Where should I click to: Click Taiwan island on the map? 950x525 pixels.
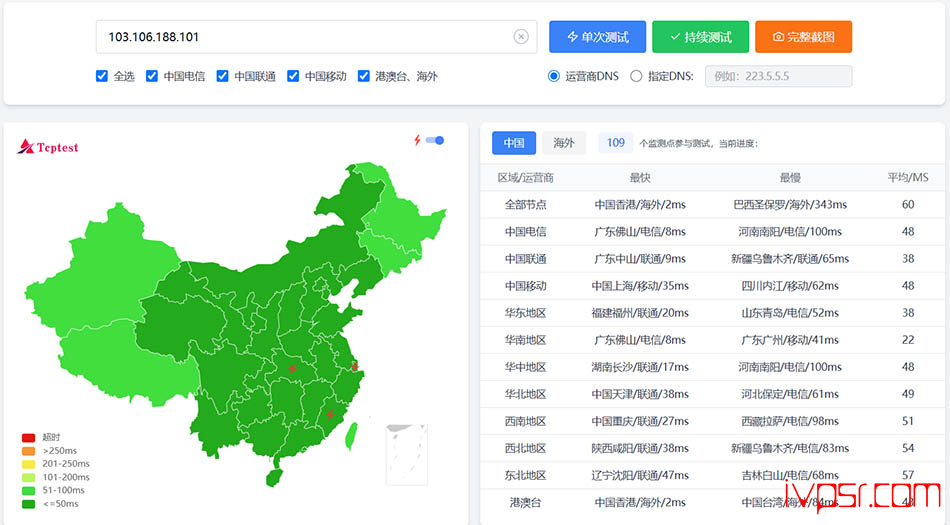[351, 436]
